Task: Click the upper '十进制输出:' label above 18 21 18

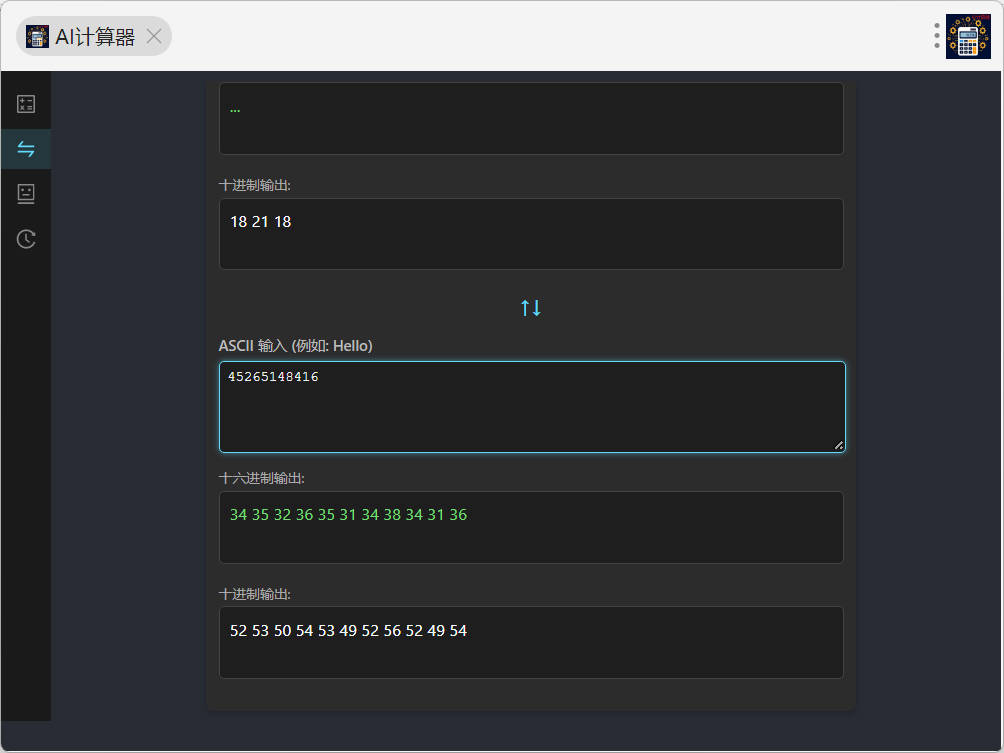Action: pyautogui.click(x=254, y=185)
